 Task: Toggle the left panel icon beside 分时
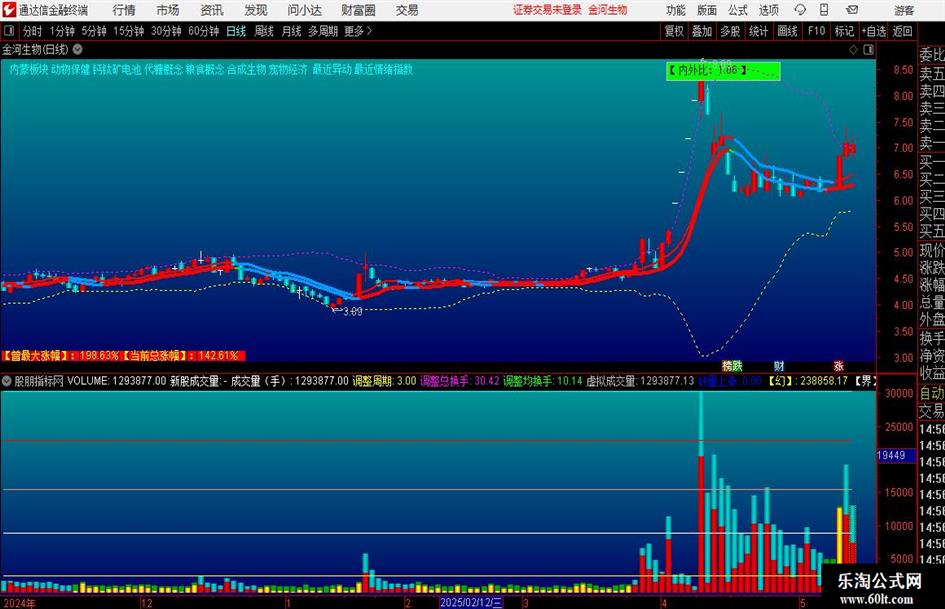pyautogui.click(x=9, y=31)
